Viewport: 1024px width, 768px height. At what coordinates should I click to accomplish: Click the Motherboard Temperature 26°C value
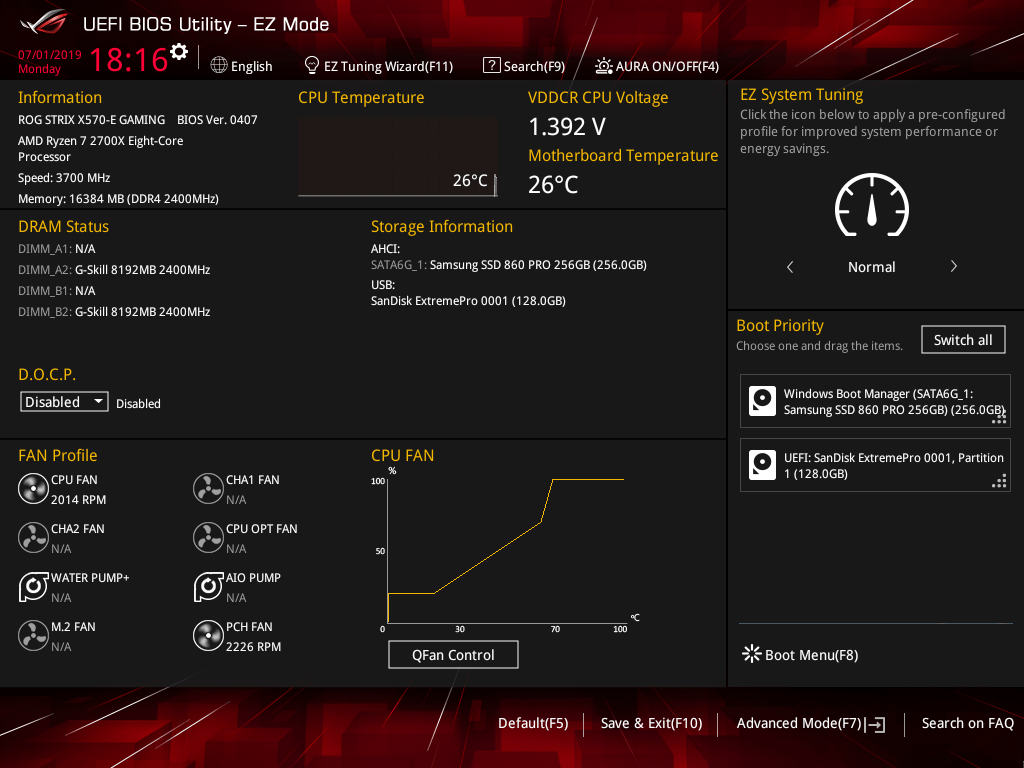pyautogui.click(x=553, y=185)
